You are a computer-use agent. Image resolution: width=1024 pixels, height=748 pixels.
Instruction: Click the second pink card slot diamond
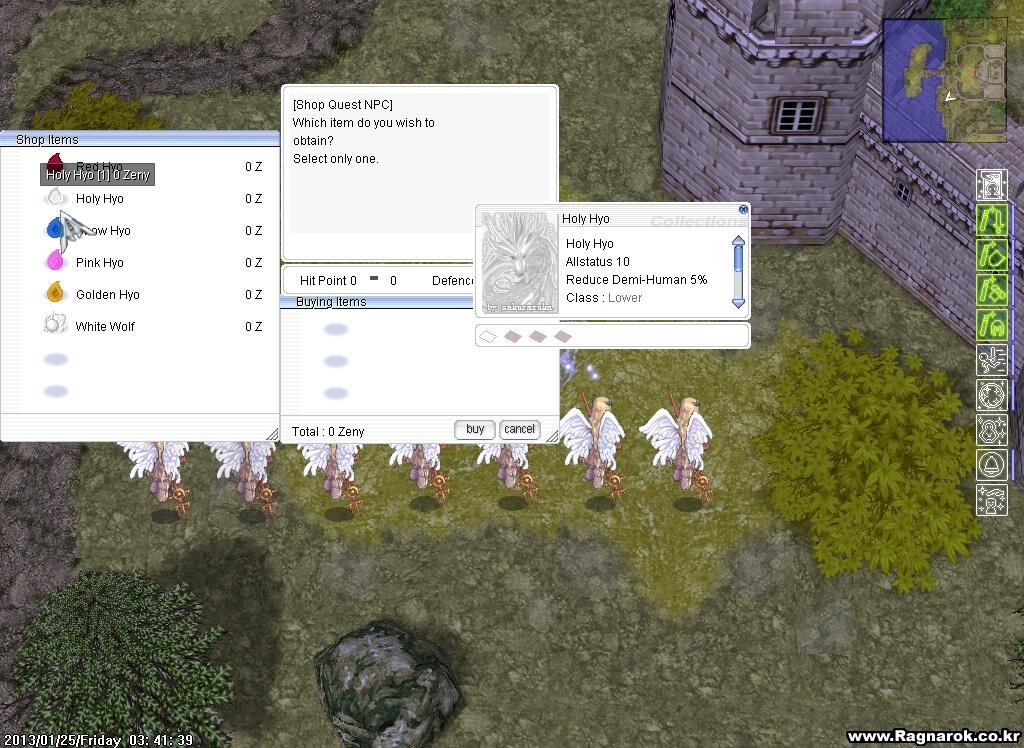513,336
